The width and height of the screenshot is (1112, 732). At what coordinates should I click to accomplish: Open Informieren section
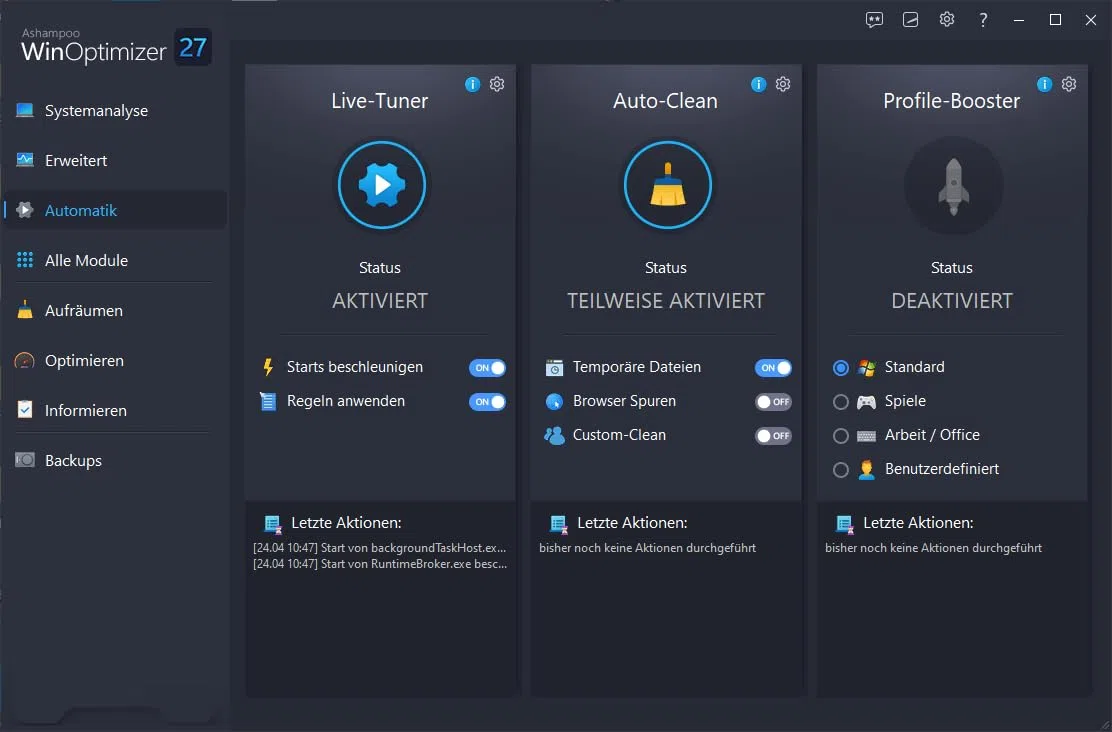[x=115, y=410]
